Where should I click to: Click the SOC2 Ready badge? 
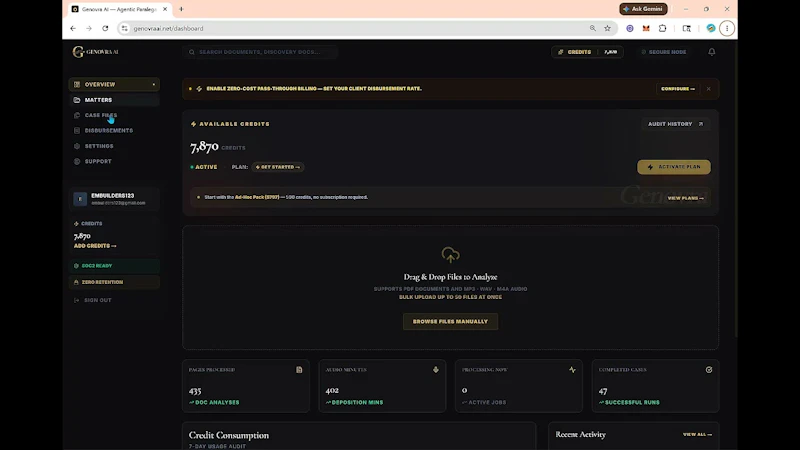(114, 266)
